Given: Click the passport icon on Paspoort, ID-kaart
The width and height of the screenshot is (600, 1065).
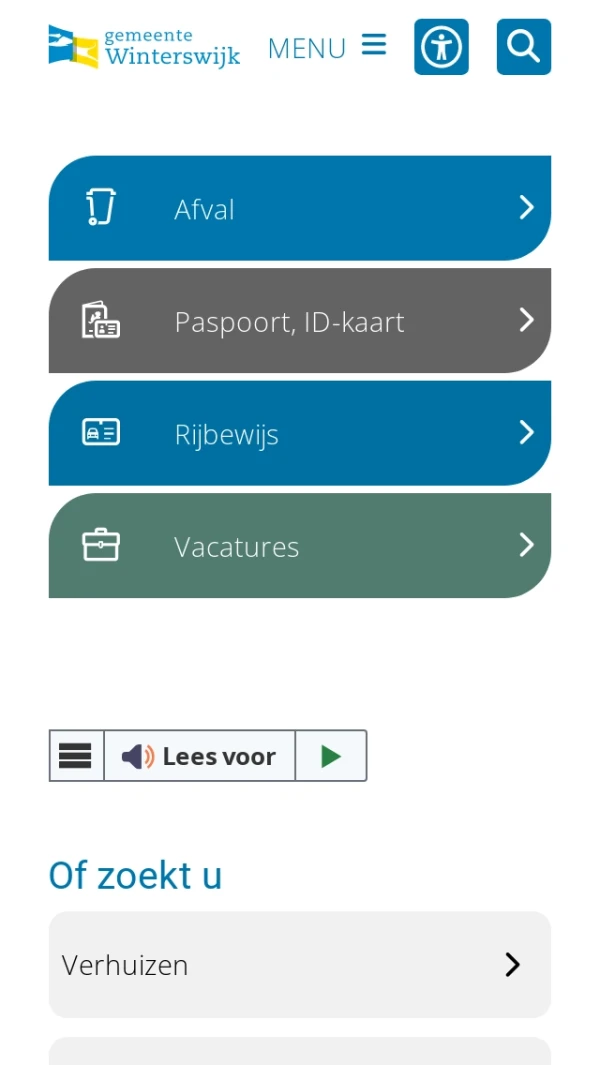Looking at the screenshot, I should 100,320.
